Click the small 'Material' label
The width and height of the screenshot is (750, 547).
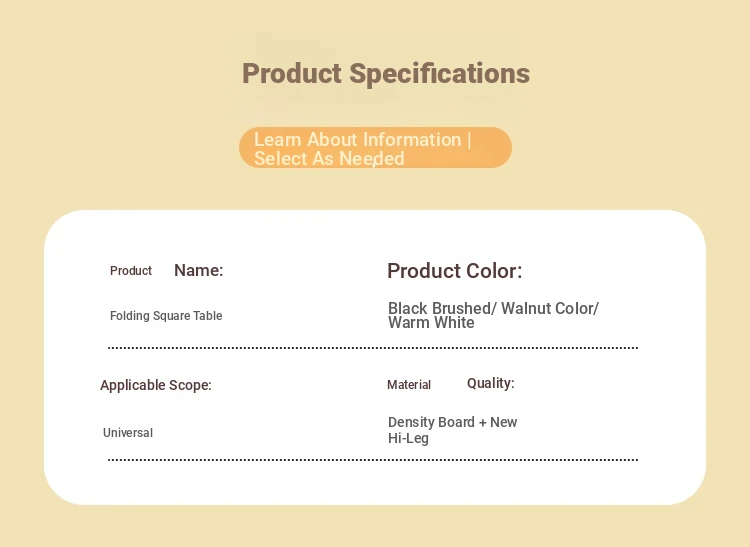tap(409, 384)
